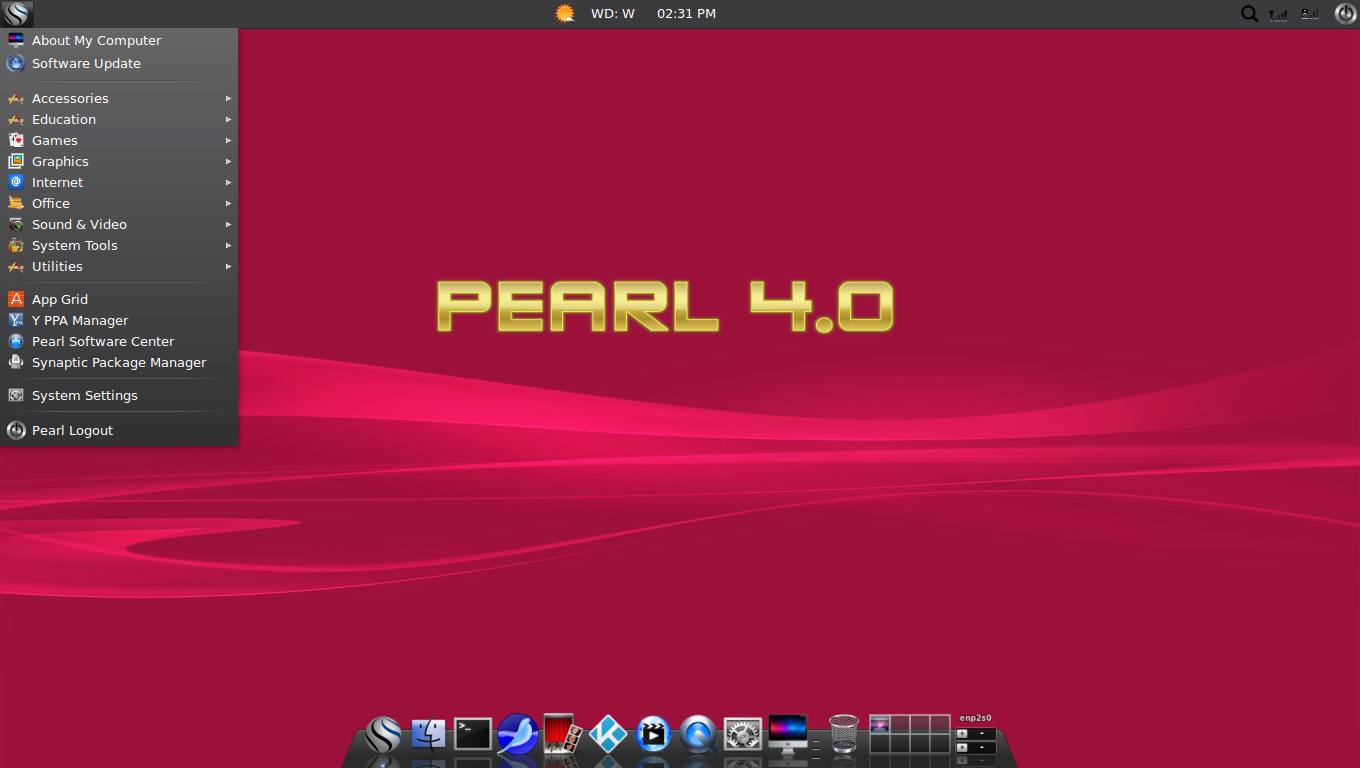Open the network signal strength indicator
Image resolution: width=1360 pixels, height=768 pixels.
tap(1278, 14)
